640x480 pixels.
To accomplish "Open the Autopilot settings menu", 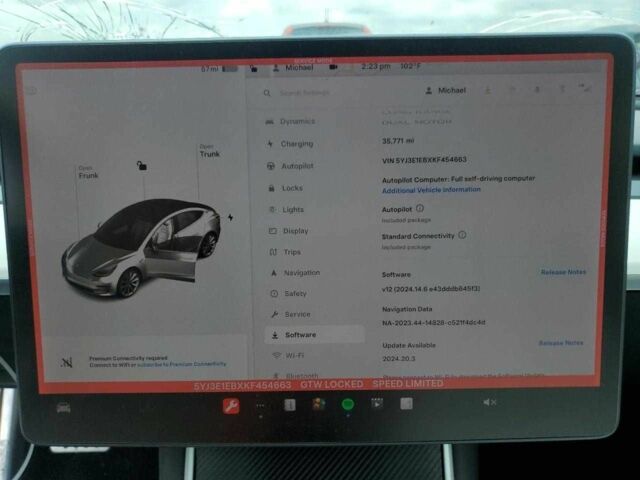I will point(296,165).
